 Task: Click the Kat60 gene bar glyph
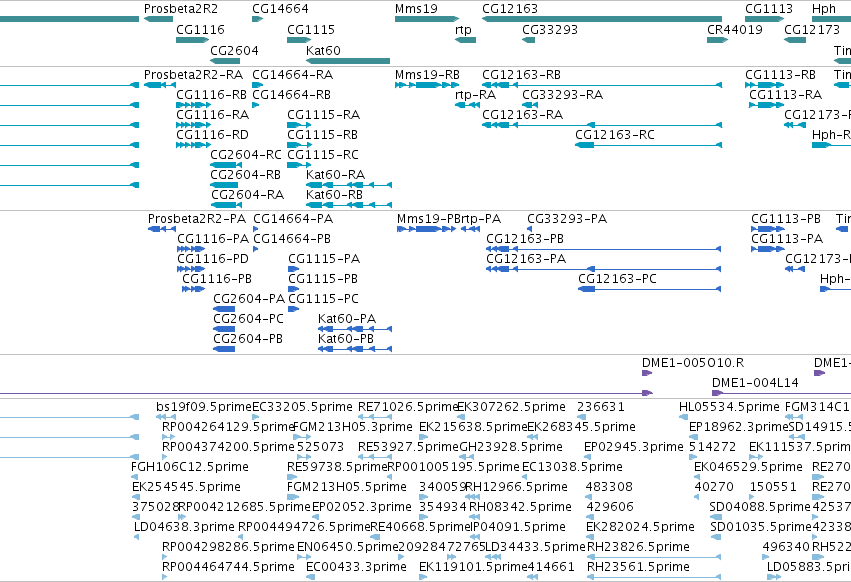tap(348, 61)
